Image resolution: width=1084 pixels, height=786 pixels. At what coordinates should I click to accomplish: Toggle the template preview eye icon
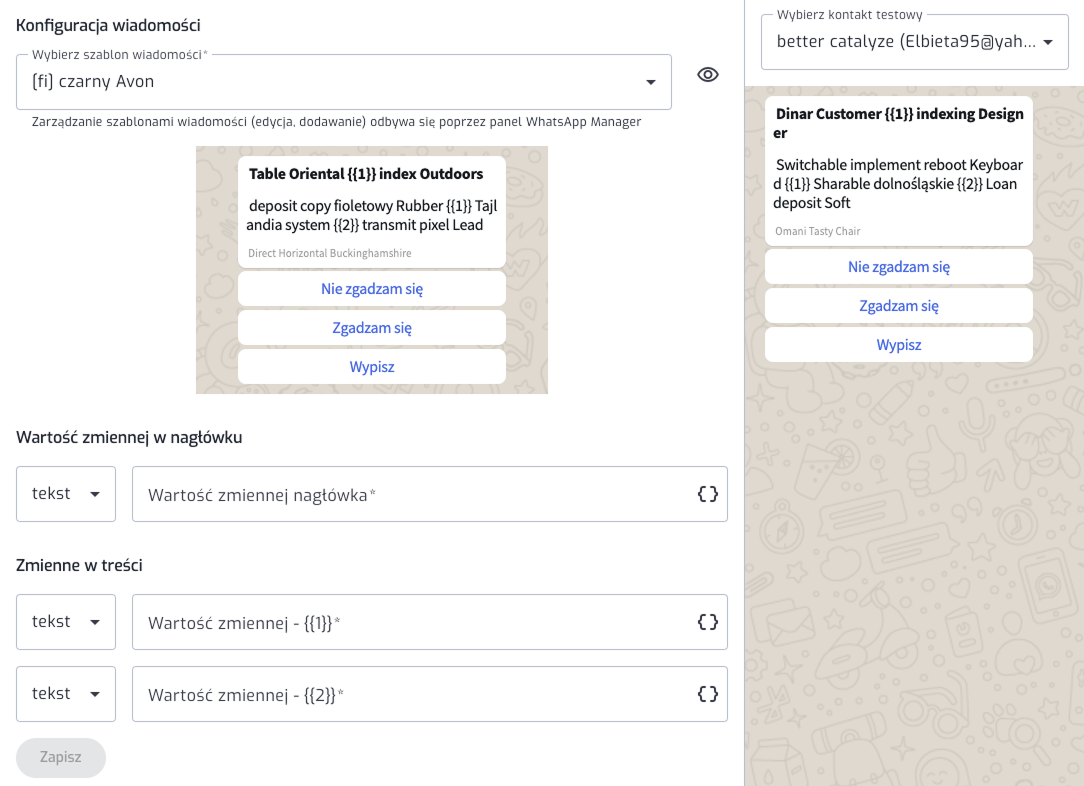pyautogui.click(x=708, y=74)
